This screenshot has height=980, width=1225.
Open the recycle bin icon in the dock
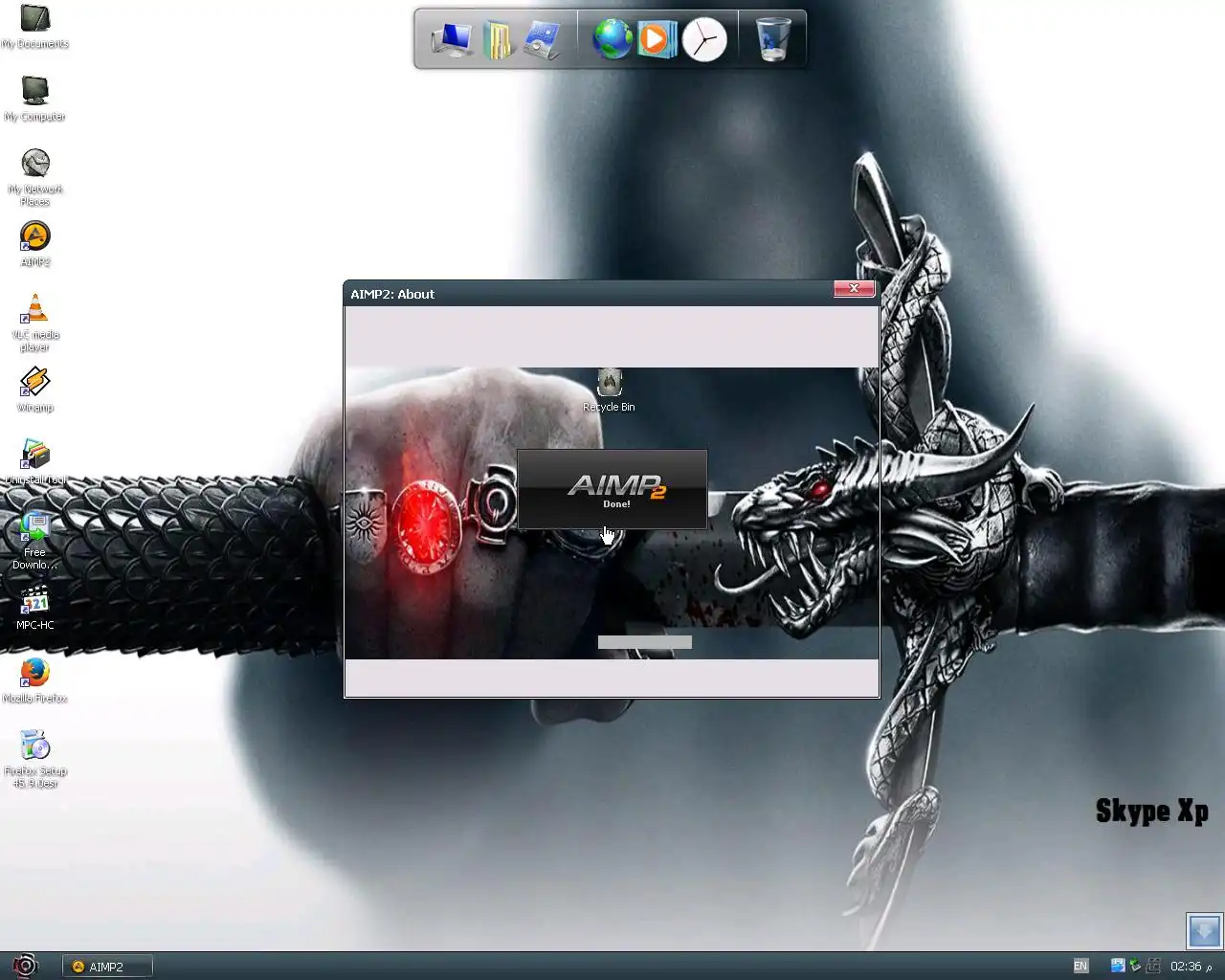point(773,39)
